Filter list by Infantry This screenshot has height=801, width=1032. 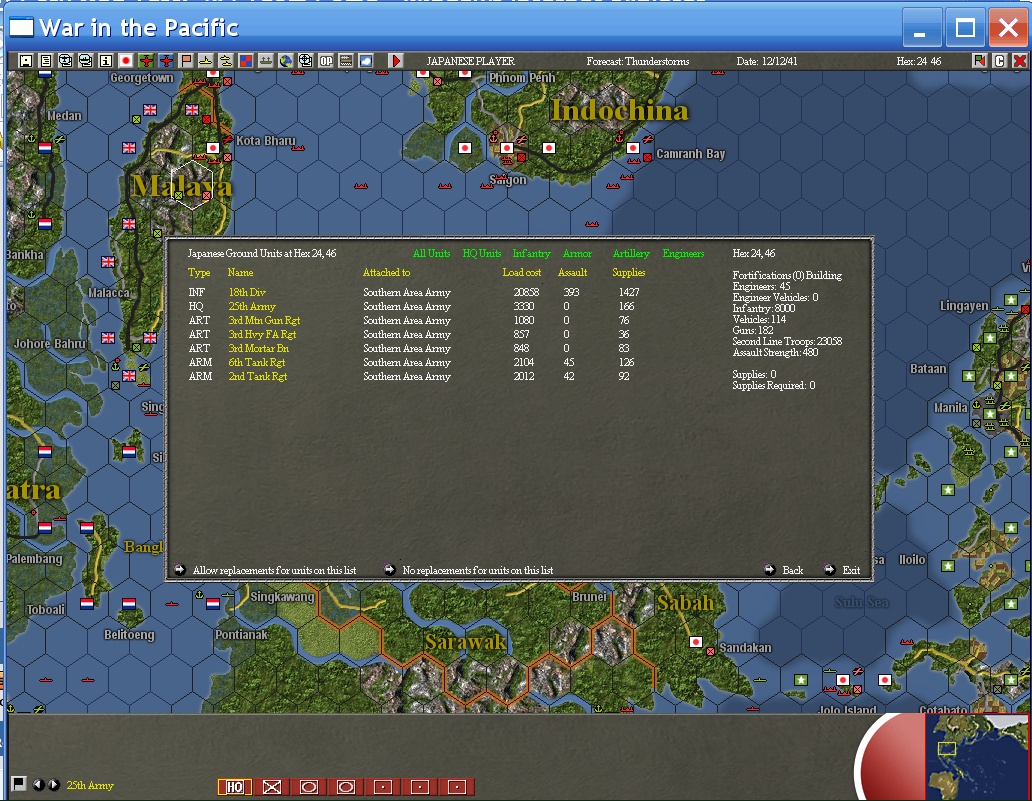[x=531, y=253]
